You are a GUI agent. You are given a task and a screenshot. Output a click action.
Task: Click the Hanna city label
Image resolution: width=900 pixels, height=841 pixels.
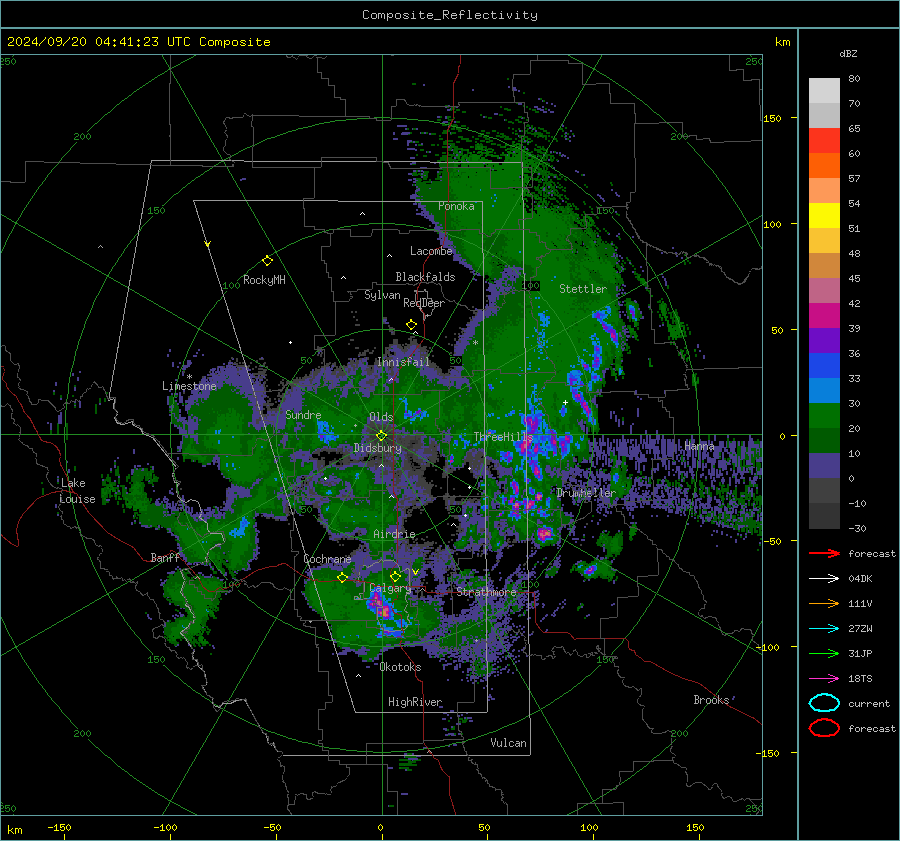click(x=699, y=445)
